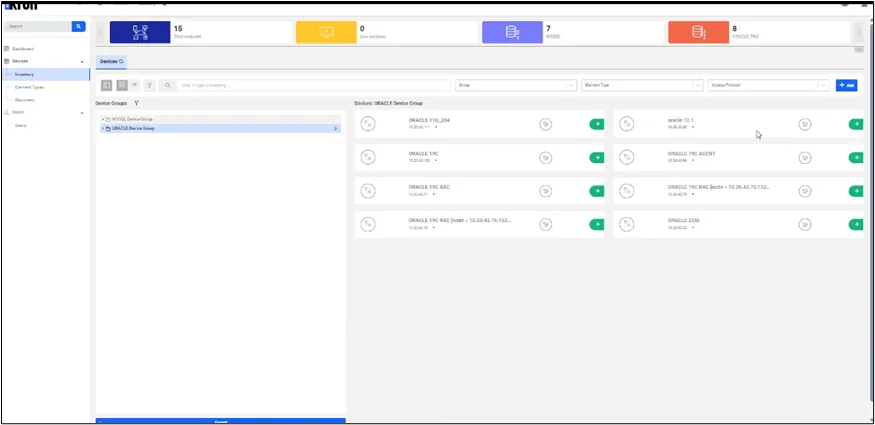Click the 0 Live sessions count
This screenshot has width=875, height=425.
(362, 28)
